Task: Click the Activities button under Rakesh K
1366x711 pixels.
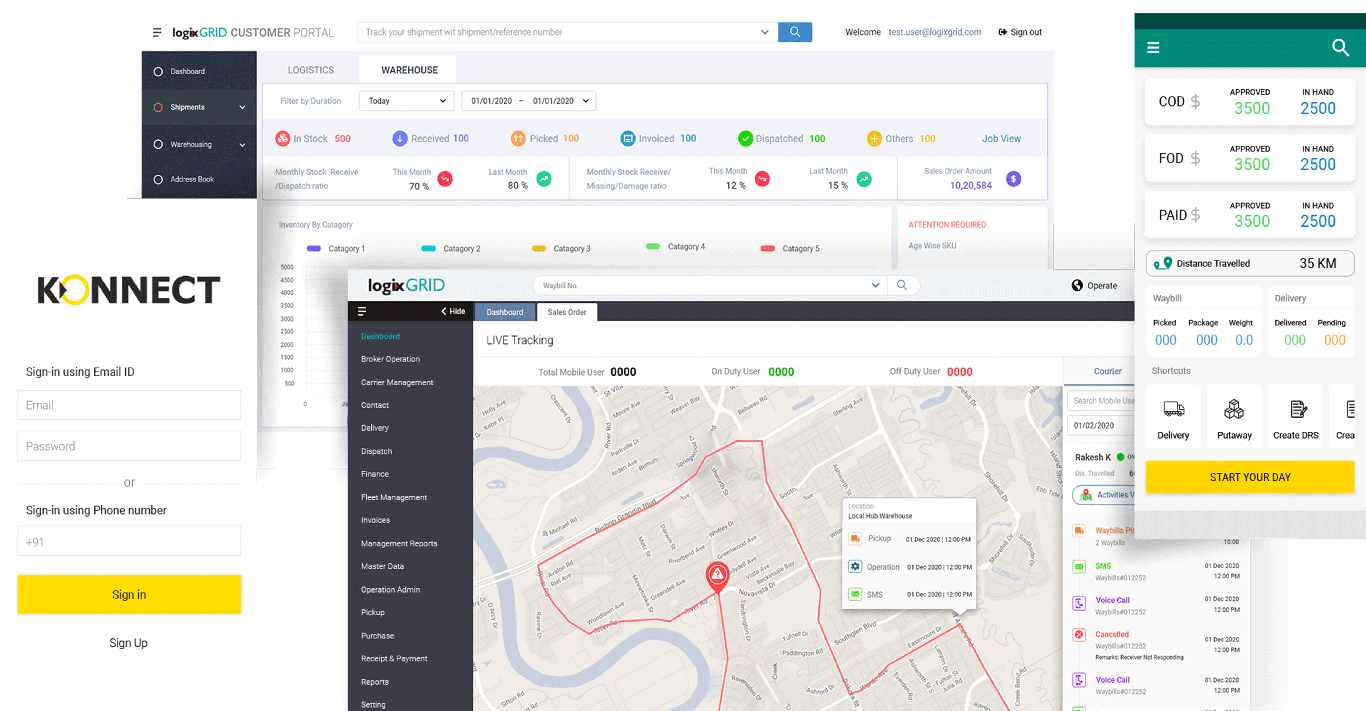Action: [x=1103, y=495]
